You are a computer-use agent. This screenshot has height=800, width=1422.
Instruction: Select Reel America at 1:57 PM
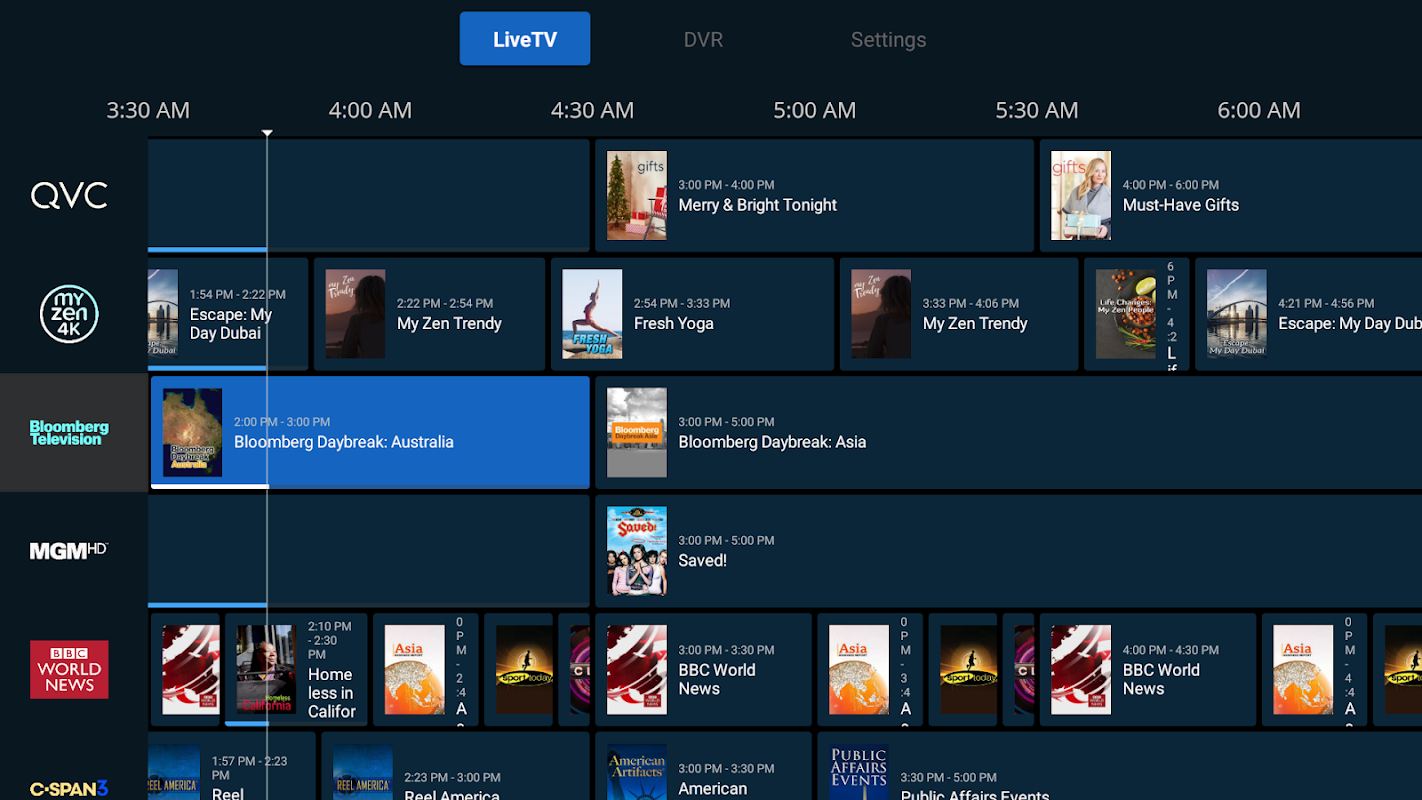pos(232,766)
